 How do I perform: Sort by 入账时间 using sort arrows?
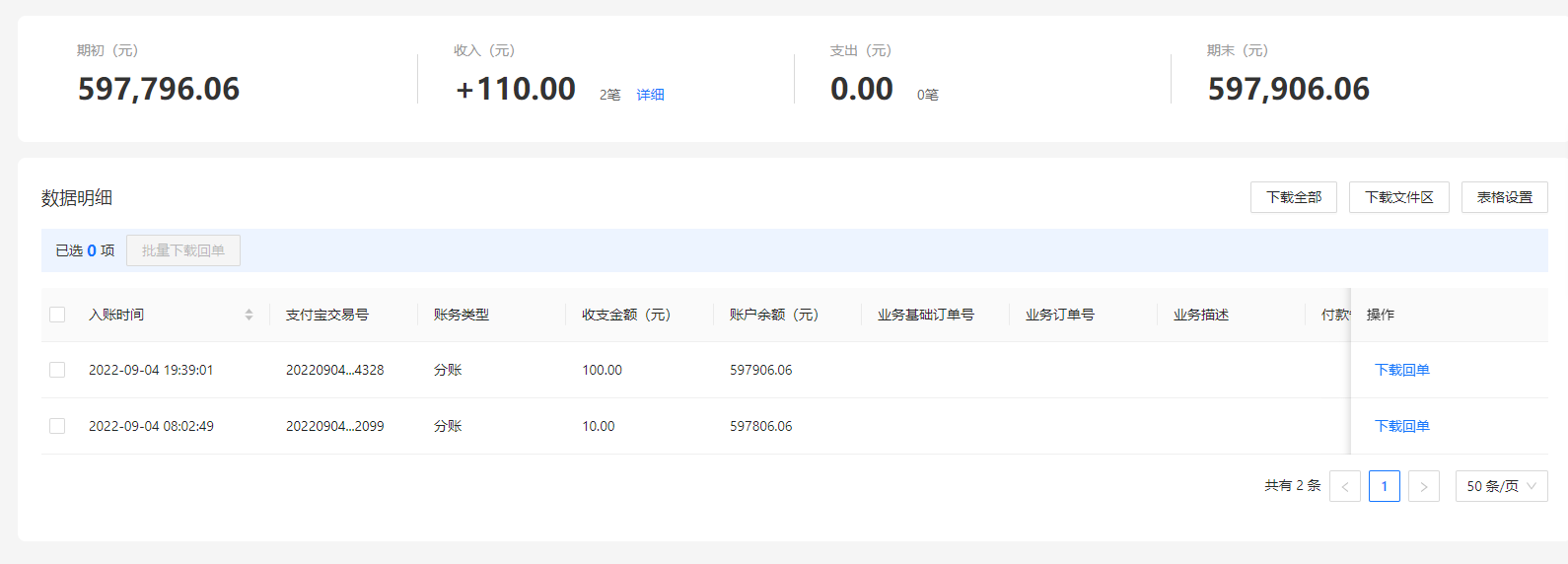pos(249,315)
